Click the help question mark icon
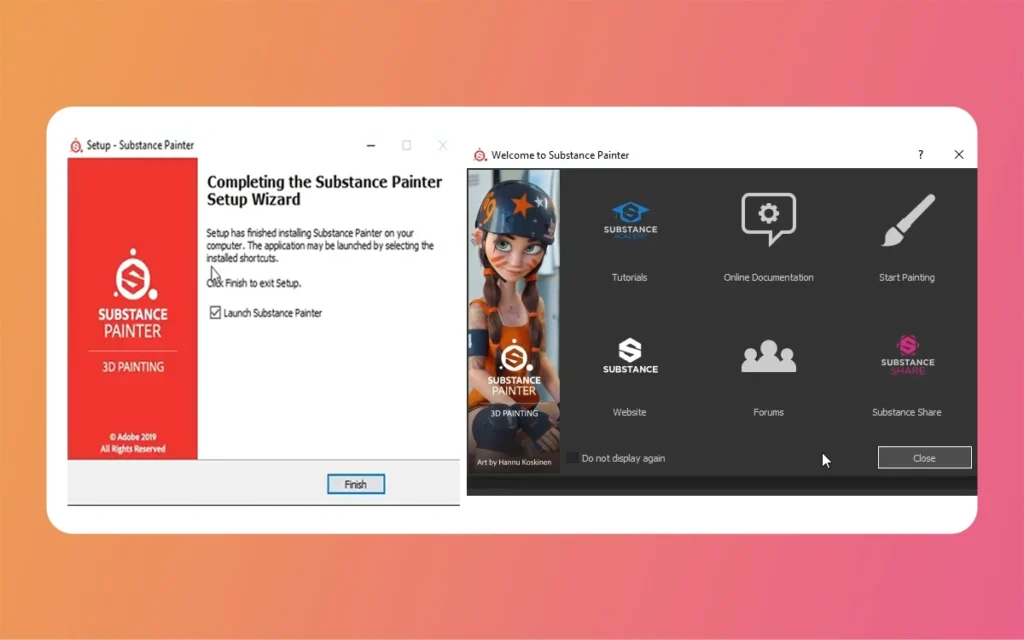The width and height of the screenshot is (1024, 640). click(x=920, y=155)
